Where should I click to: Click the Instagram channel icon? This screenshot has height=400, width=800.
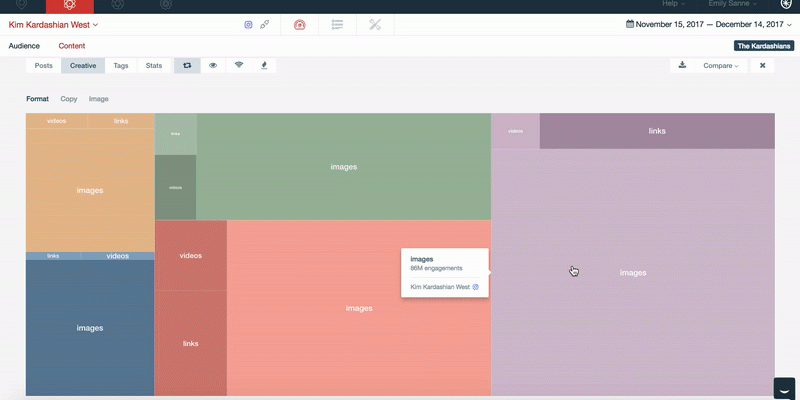click(x=249, y=23)
